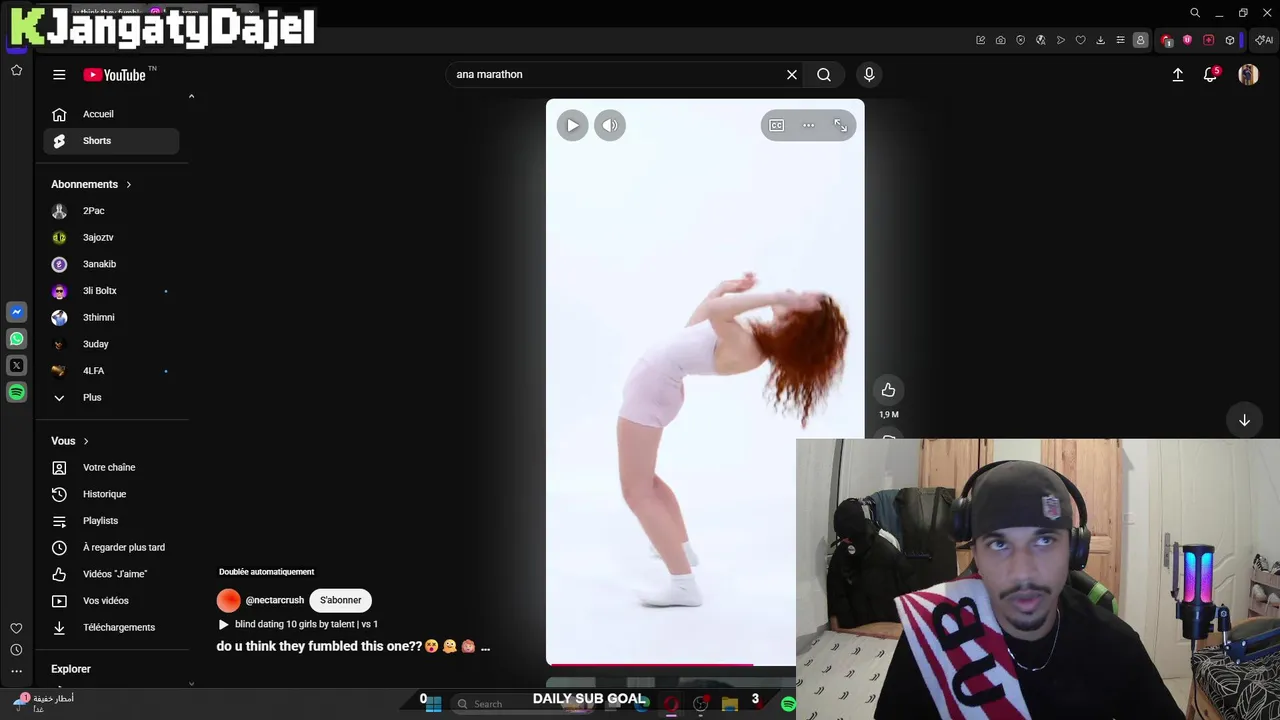1280x720 pixels.
Task: Open the nectarcrush channel avatar
Action: coord(229,600)
